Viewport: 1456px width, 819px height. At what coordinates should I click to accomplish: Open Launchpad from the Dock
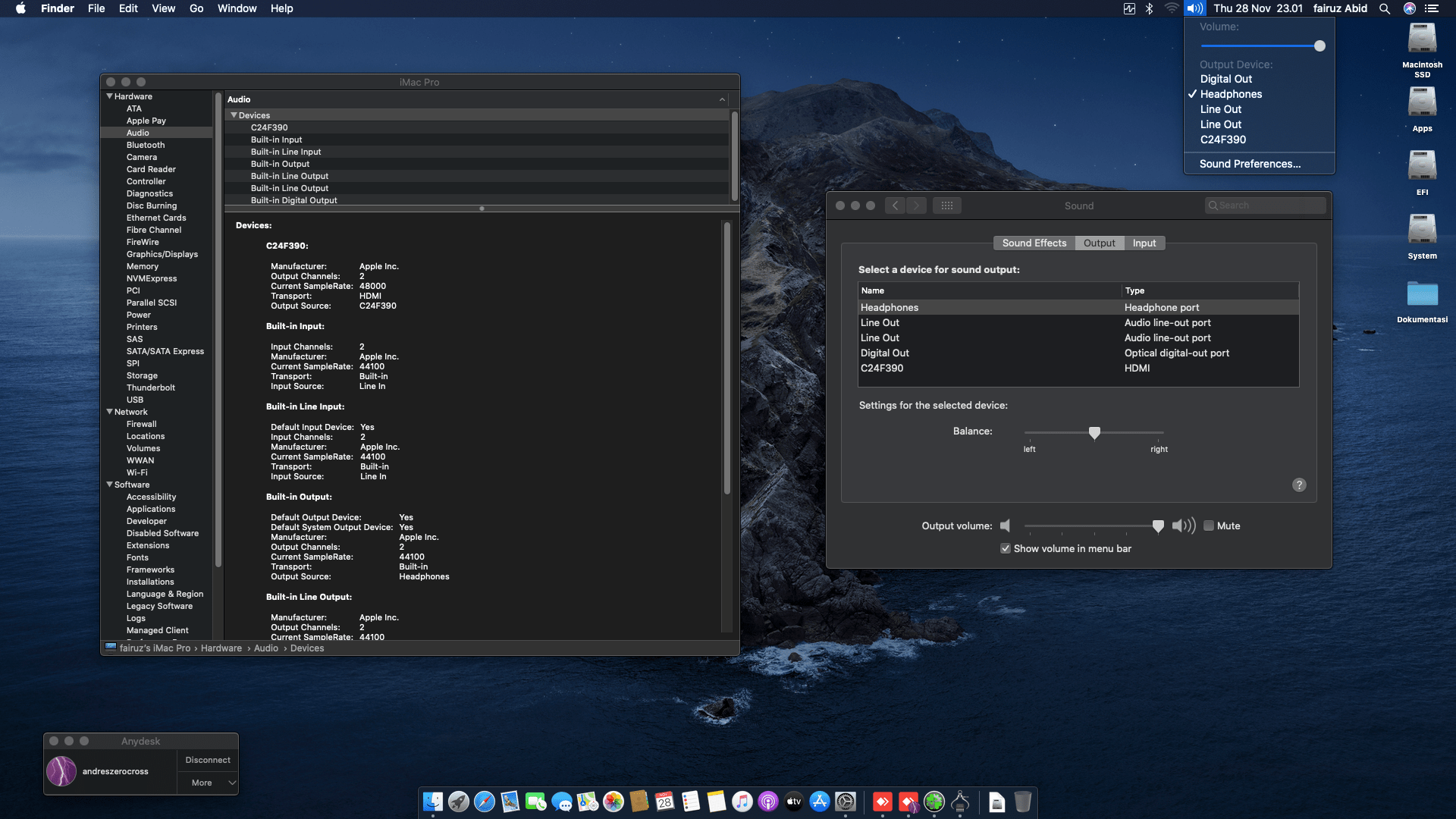tap(457, 802)
